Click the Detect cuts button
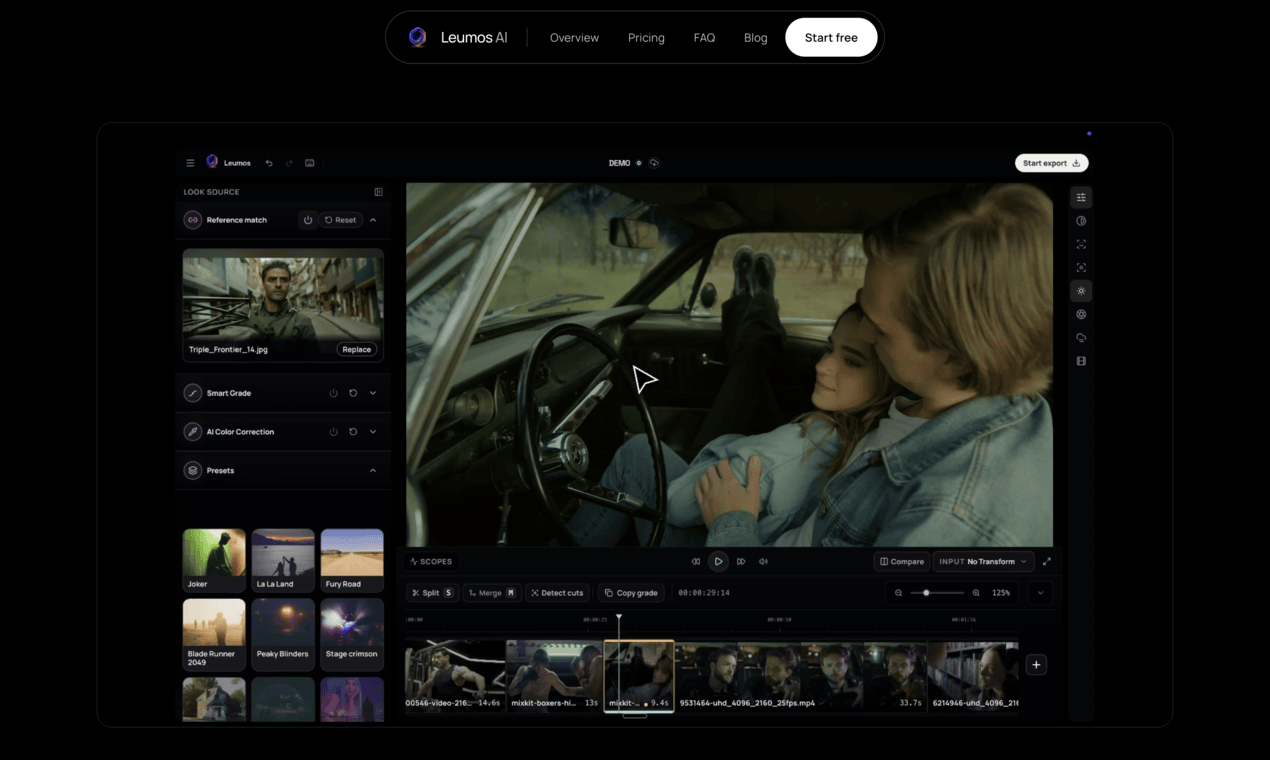The width and height of the screenshot is (1270, 760). click(558, 593)
